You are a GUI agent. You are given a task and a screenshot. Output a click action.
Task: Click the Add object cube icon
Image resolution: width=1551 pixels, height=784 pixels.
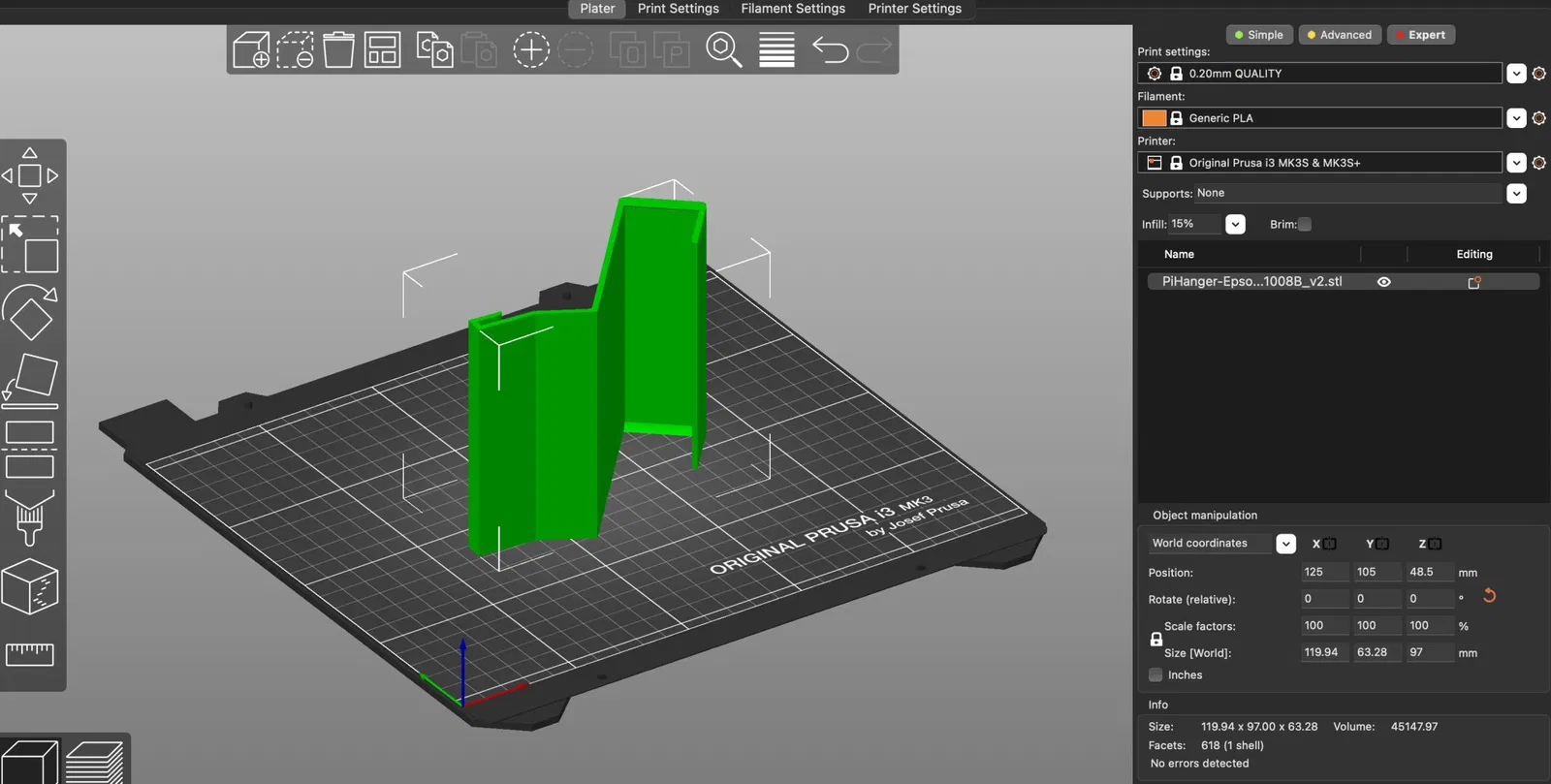tap(251, 49)
